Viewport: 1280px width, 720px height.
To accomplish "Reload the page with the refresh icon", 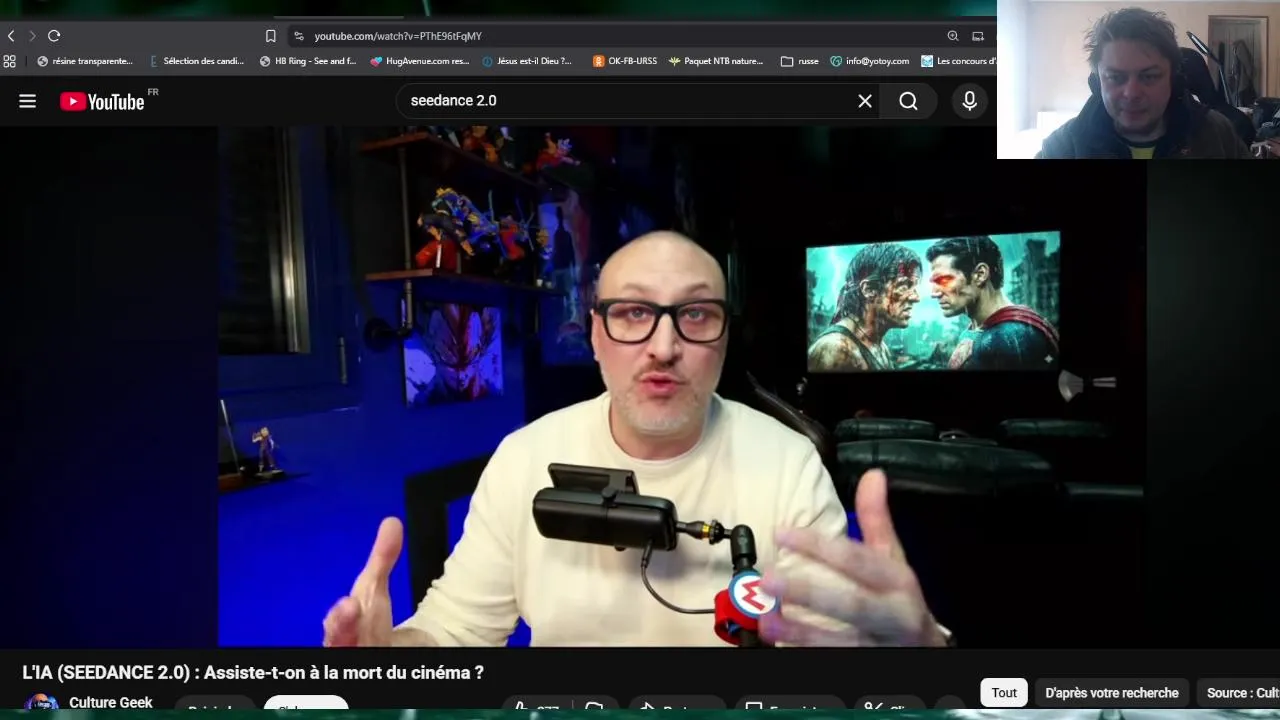I will [x=54, y=36].
